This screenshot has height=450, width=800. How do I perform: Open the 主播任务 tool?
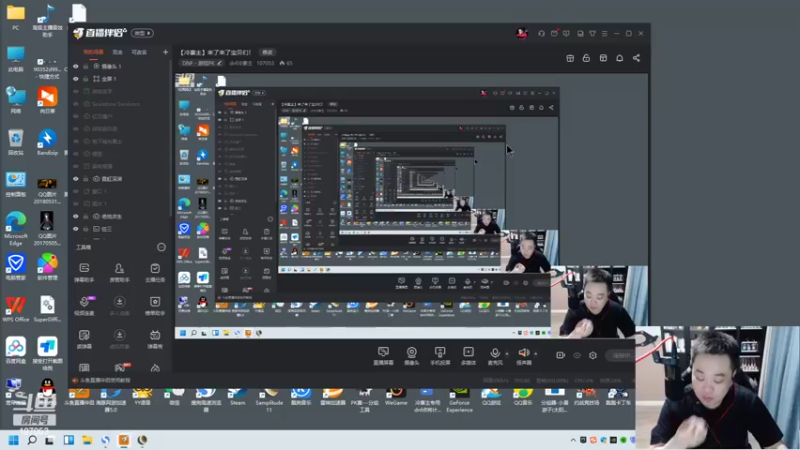155,272
